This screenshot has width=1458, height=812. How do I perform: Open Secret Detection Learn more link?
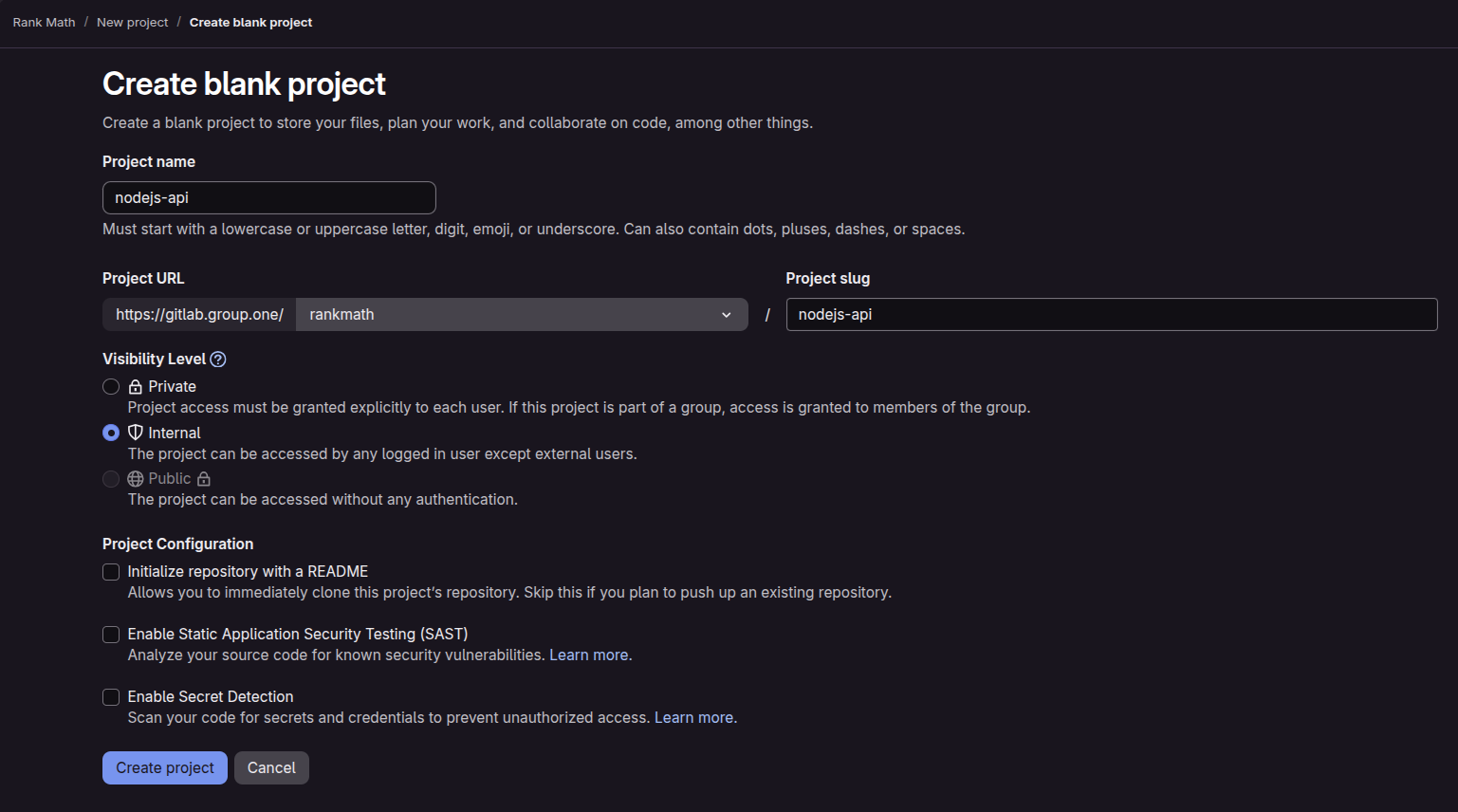pos(693,718)
